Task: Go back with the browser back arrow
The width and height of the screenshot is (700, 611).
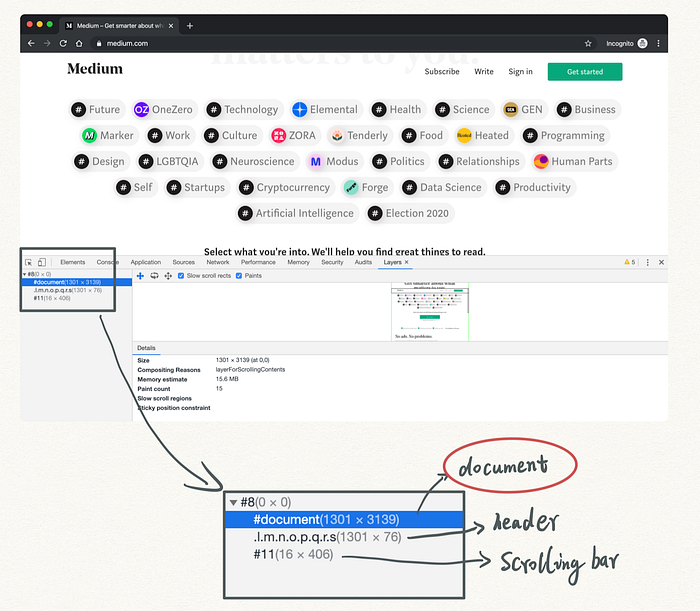Action: point(31,43)
